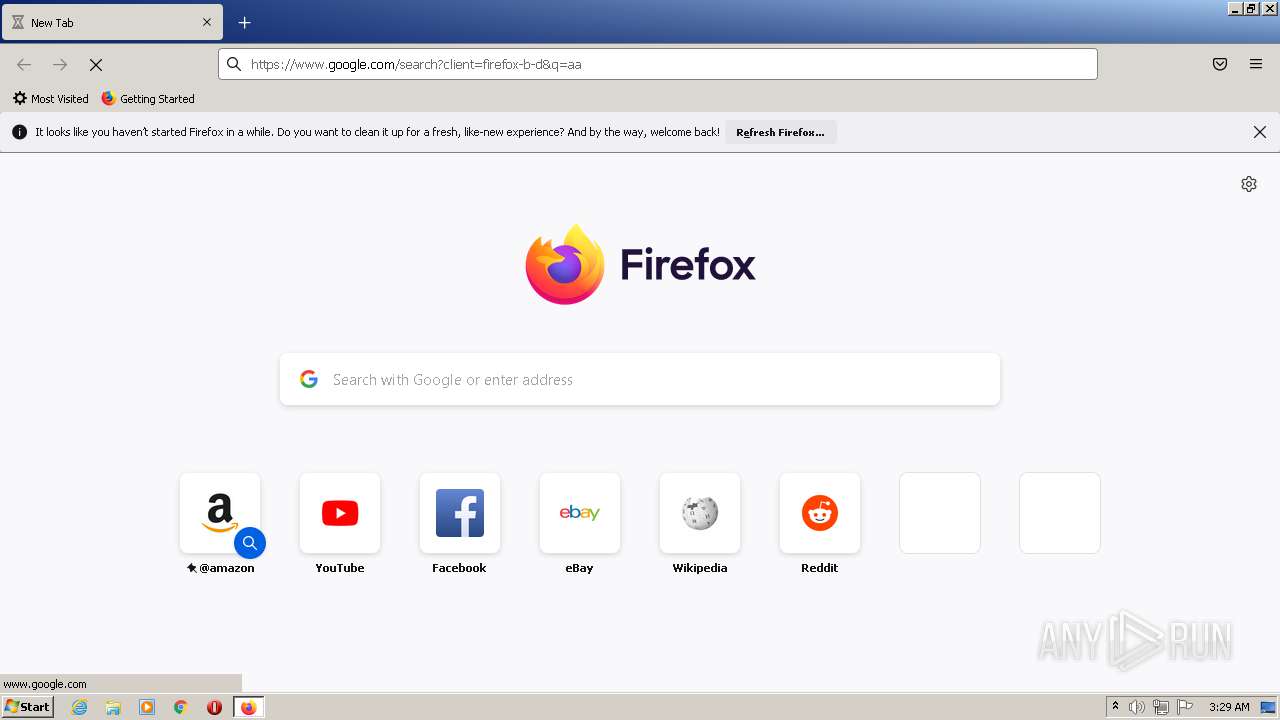Select the Firefox taskbar button

click(248, 707)
